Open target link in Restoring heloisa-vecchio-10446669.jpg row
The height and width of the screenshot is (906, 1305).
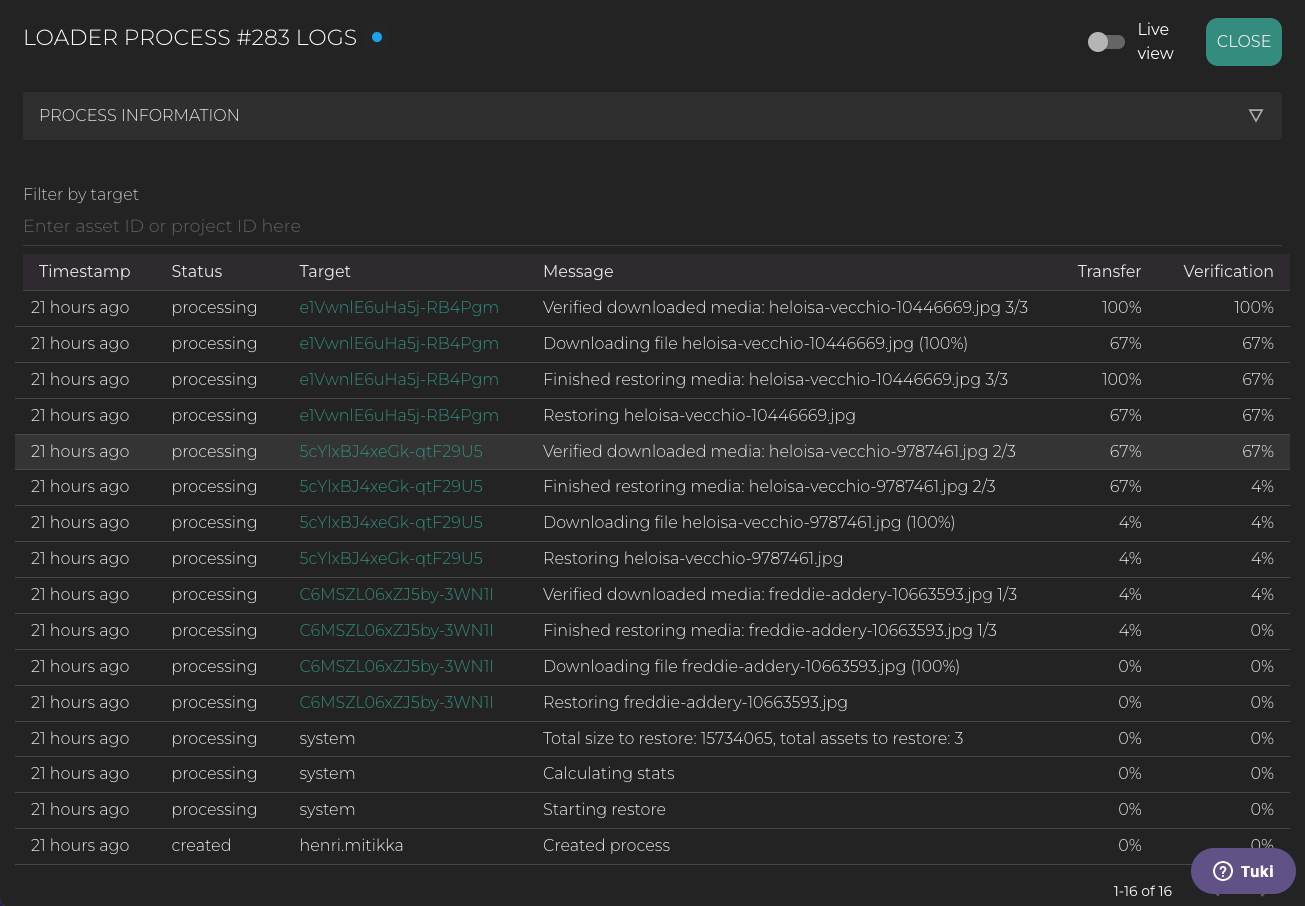399,415
